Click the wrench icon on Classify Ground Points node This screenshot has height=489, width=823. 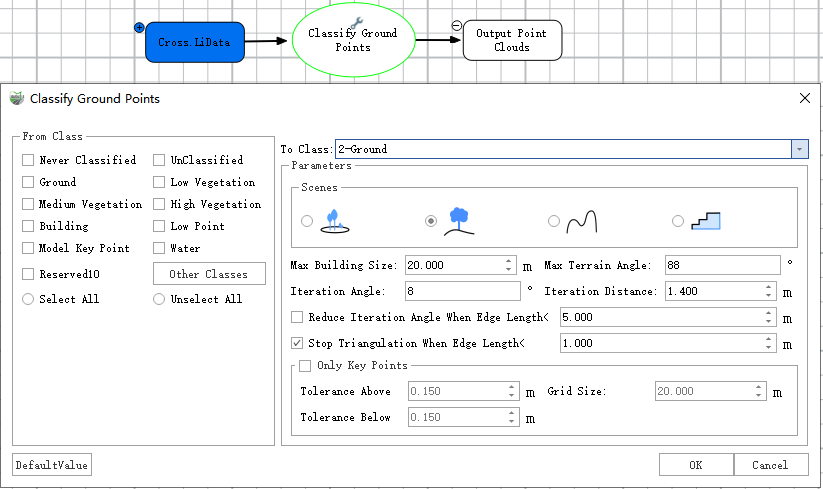(354, 22)
